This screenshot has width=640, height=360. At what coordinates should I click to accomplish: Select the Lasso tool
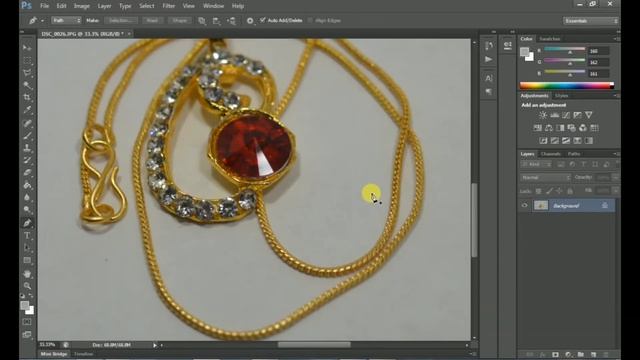(x=27, y=73)
